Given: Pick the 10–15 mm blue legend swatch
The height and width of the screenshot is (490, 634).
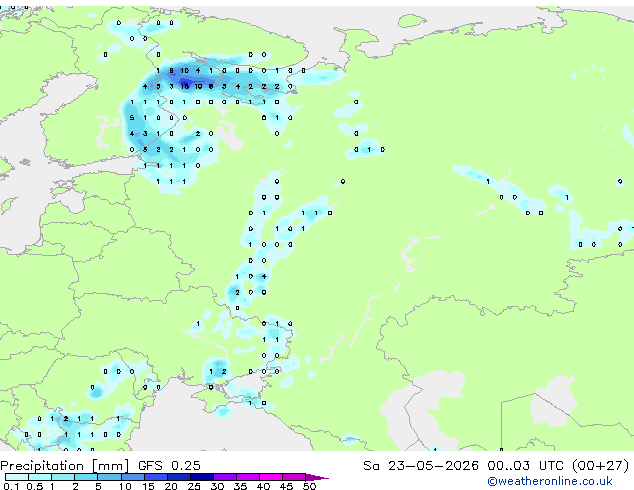Looking at the screenshot, I should click(133, 477).
